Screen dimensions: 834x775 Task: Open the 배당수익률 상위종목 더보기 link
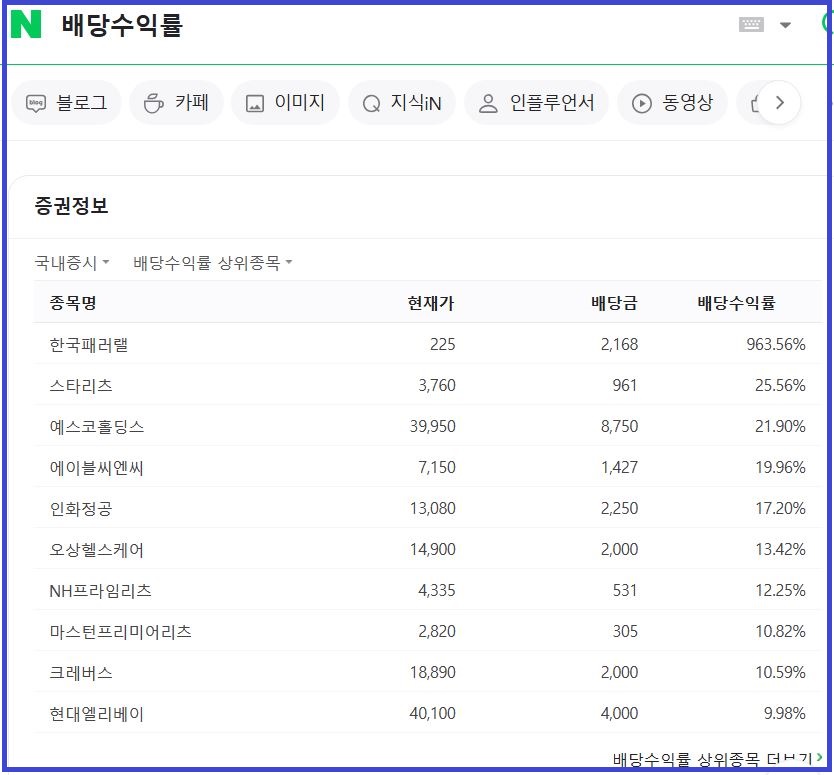(x=717, y=759)
